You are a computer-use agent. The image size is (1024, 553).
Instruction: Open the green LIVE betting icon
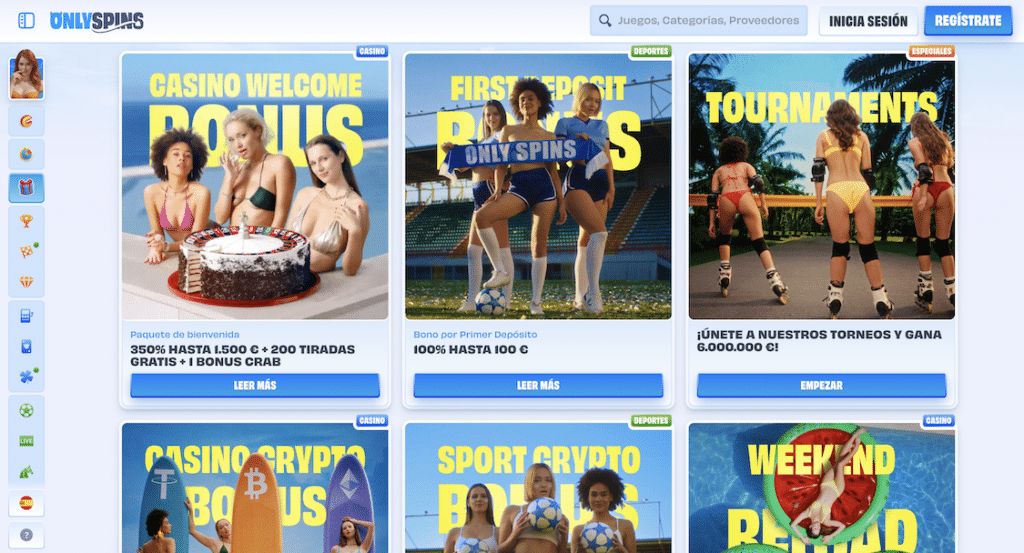26,441
